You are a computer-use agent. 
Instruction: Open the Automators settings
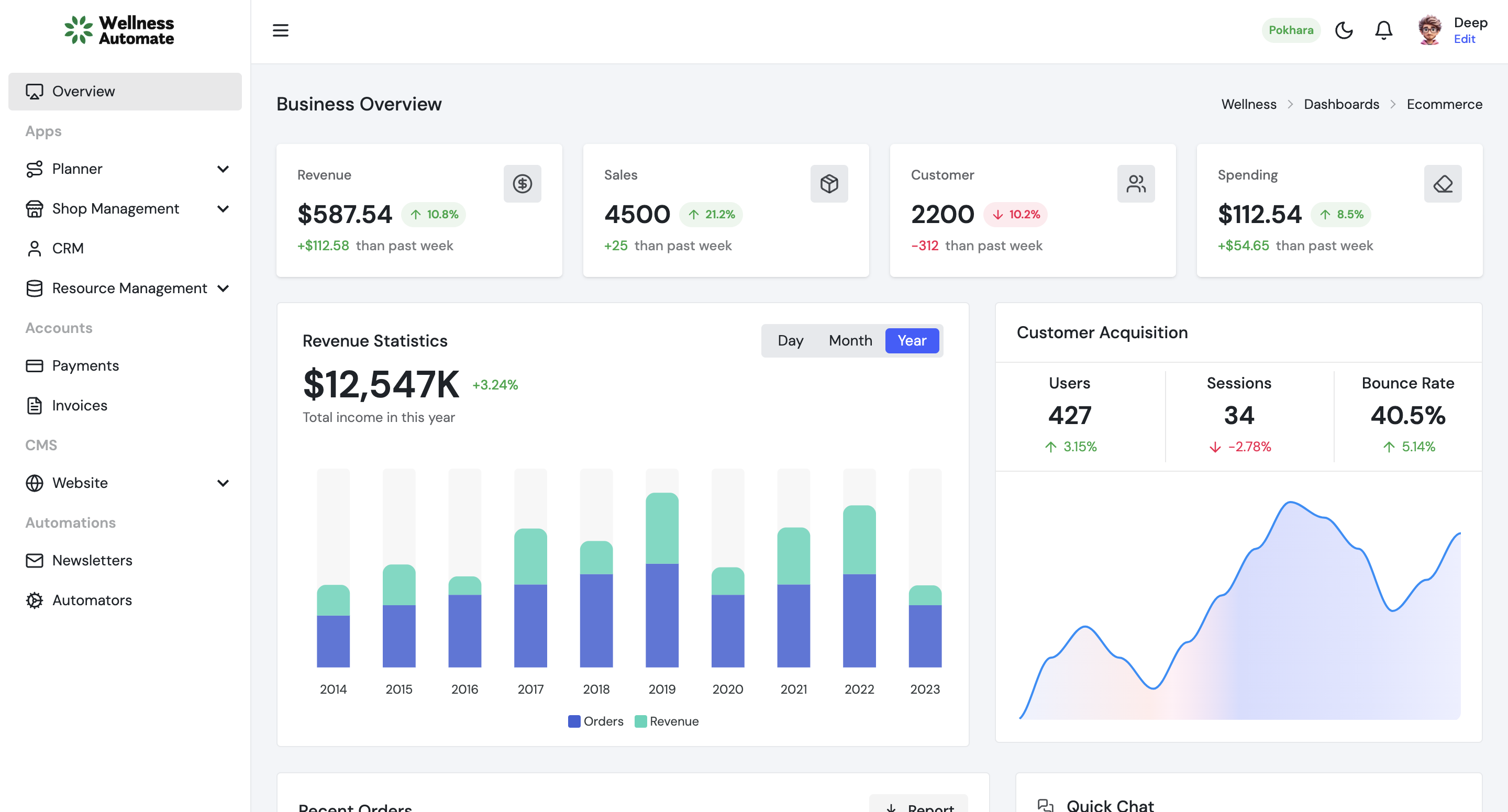click(92, 600)
